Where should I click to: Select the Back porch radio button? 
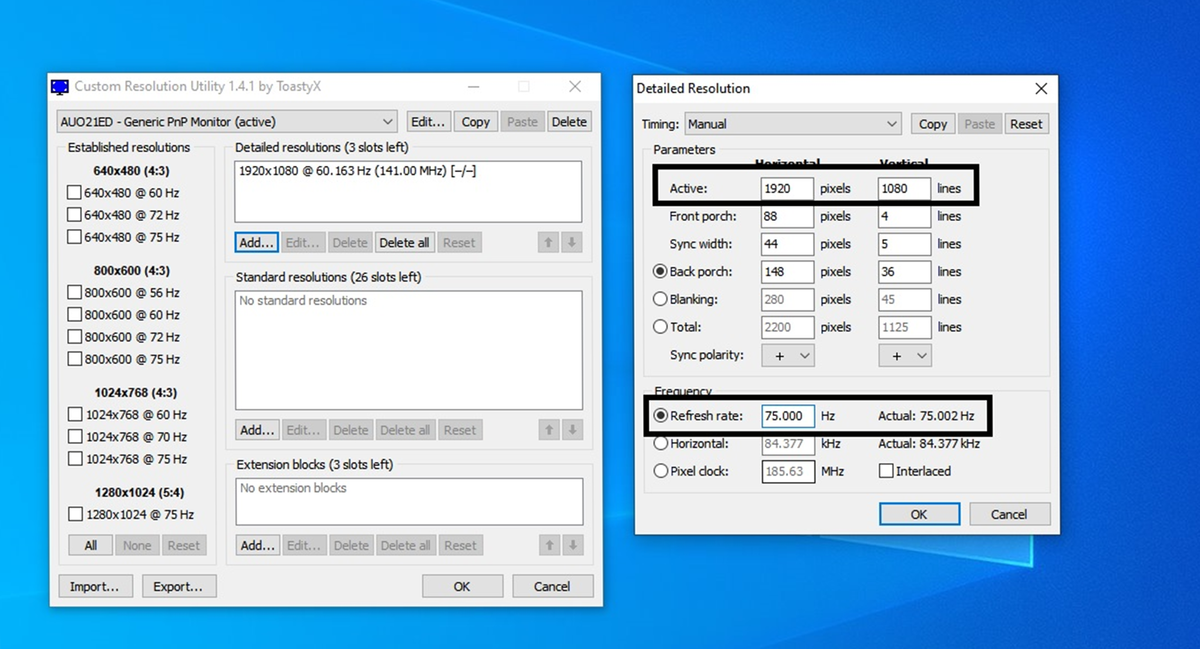tap(659, 271)
